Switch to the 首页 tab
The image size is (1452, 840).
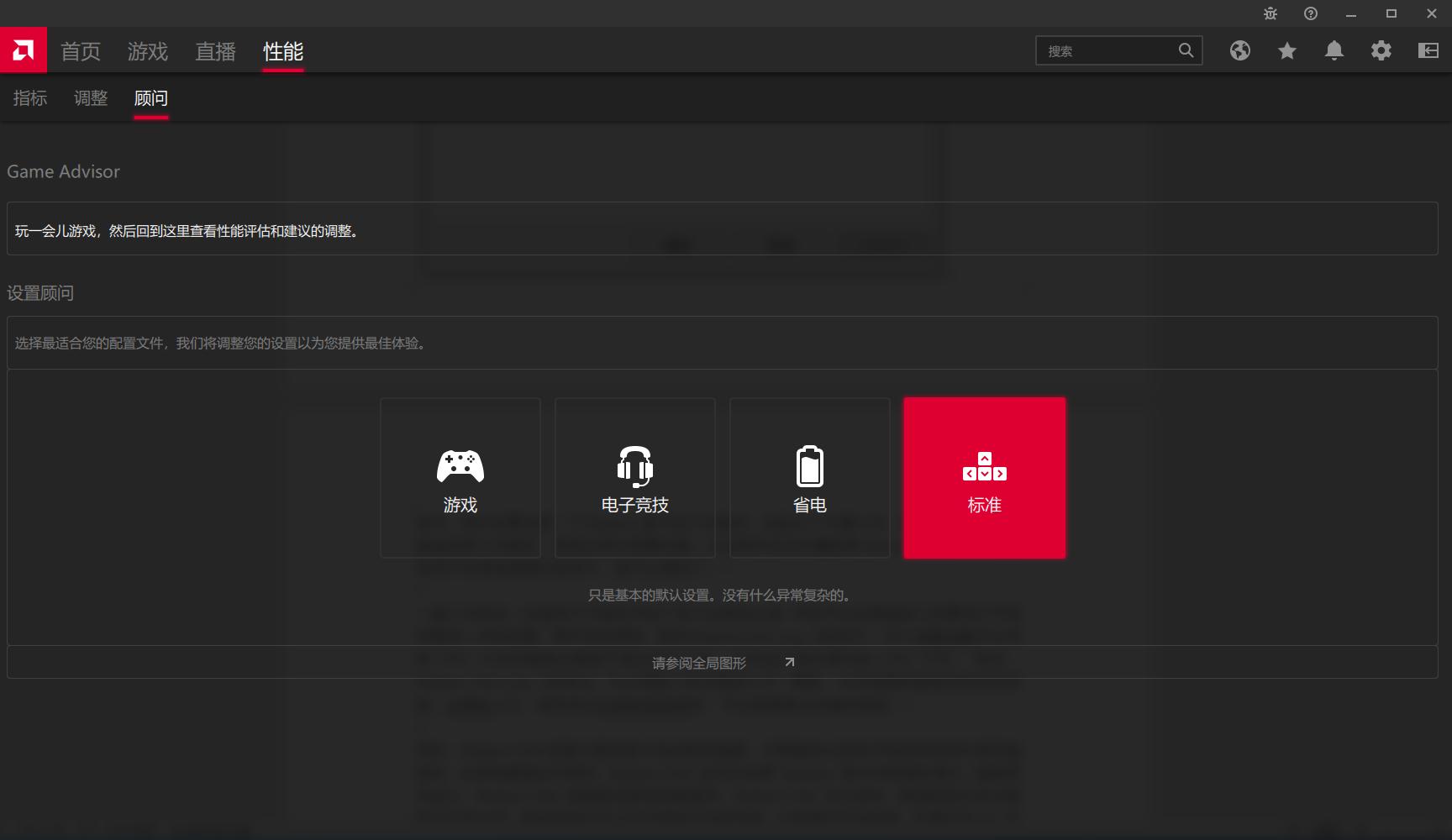click(80, 51)
